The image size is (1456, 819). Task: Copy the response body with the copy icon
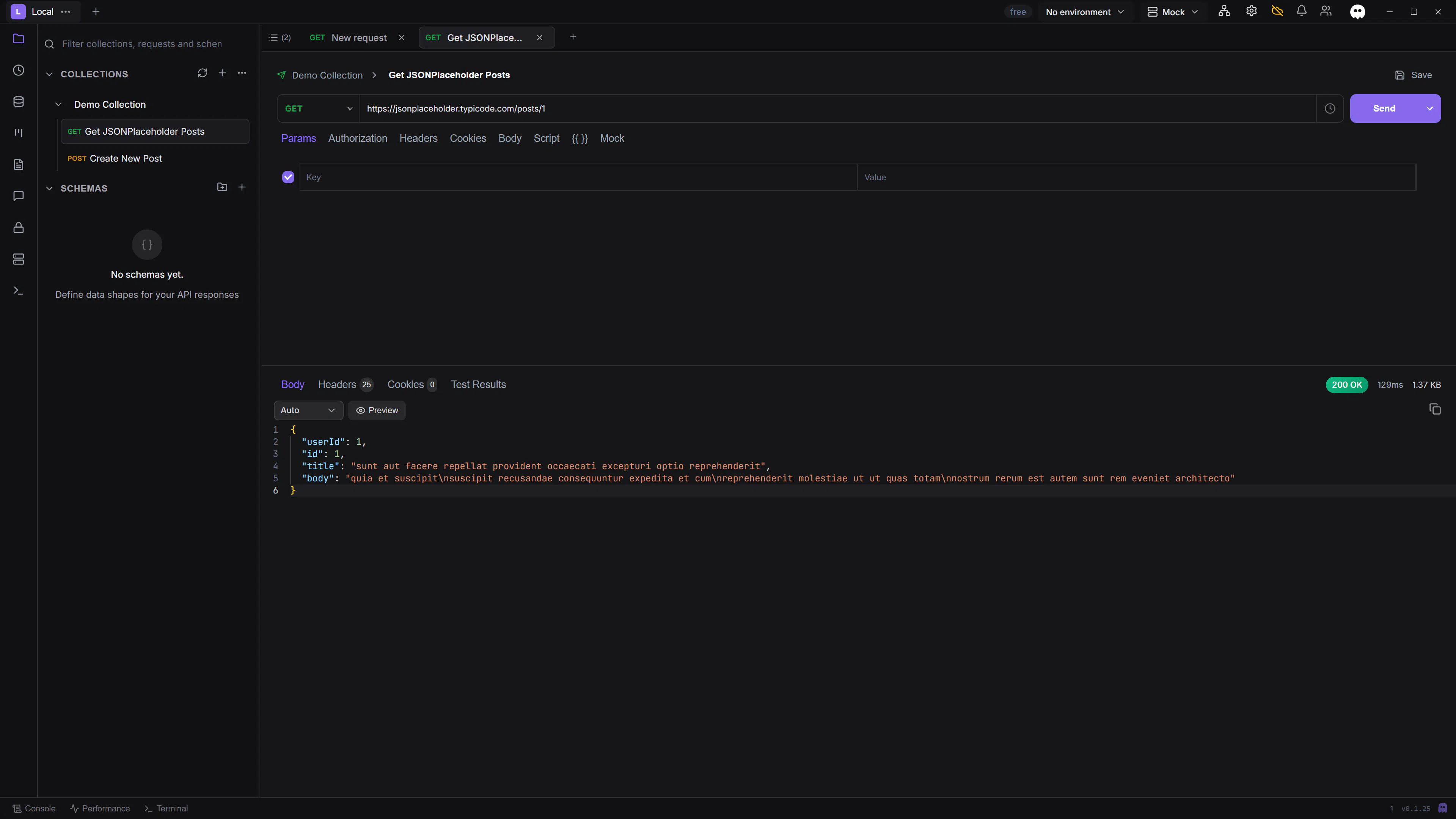click(x=1435, y=409)
